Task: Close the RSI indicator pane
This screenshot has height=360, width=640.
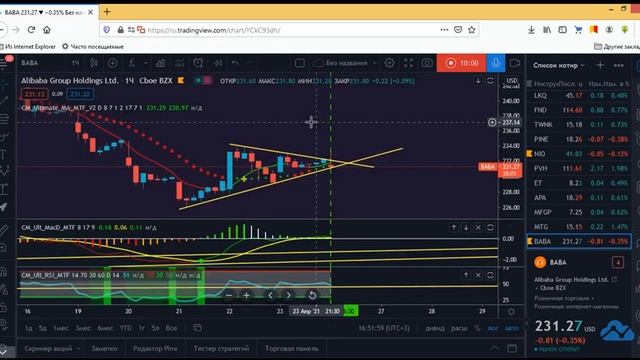Action: pos(478,276)
